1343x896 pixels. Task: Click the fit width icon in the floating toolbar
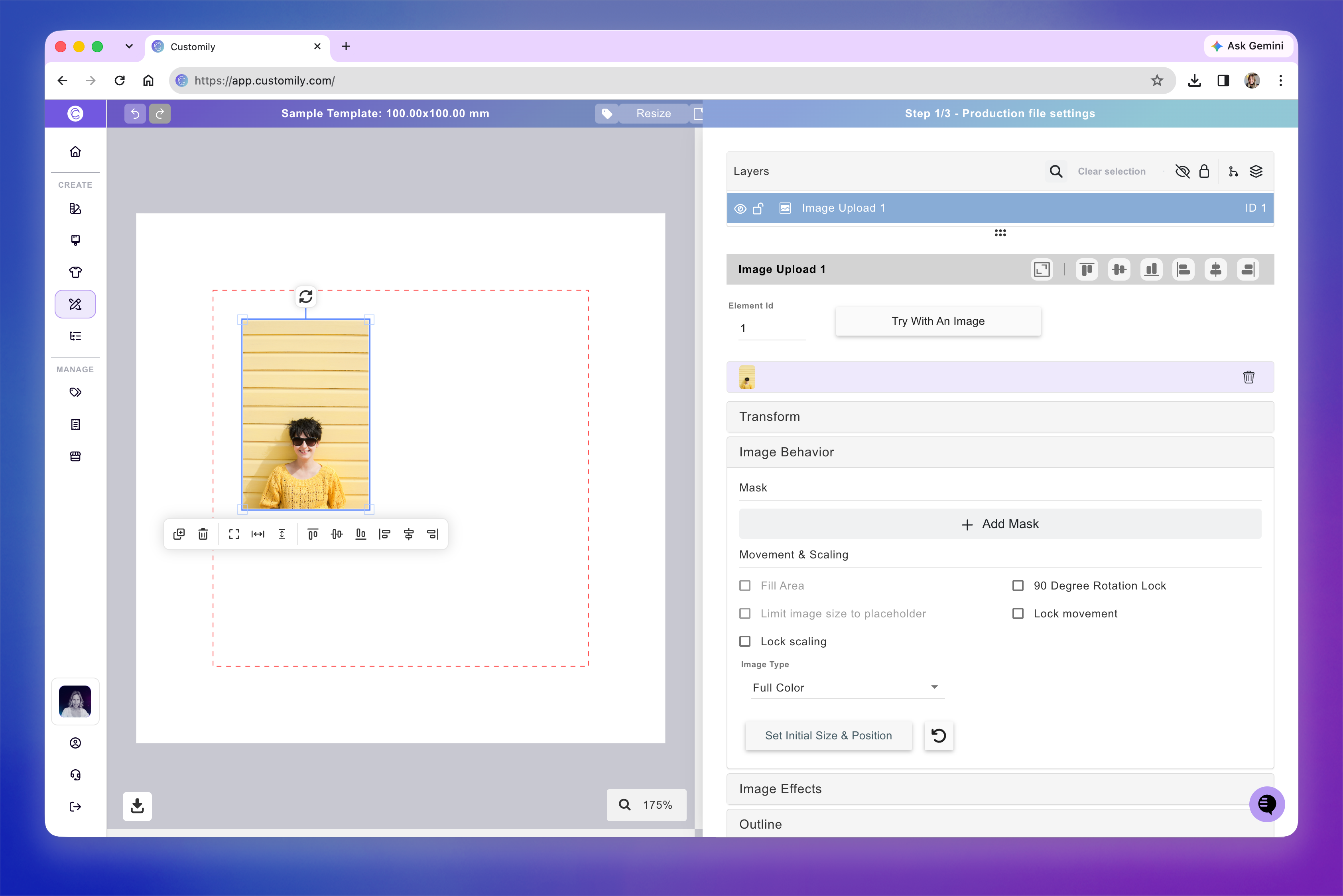258,534
